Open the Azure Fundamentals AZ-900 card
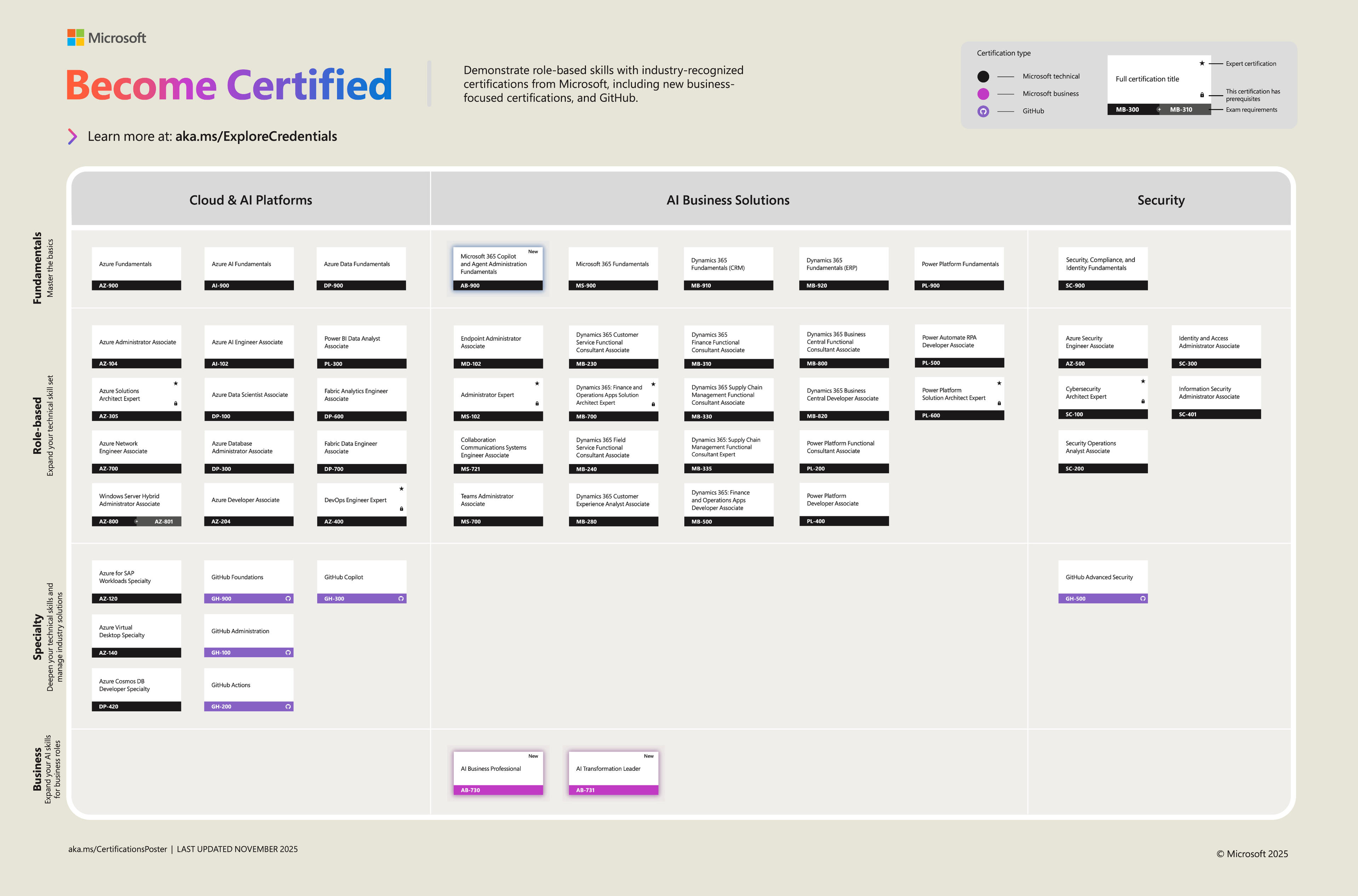The image size is (1358, 896). click(137, 269)
